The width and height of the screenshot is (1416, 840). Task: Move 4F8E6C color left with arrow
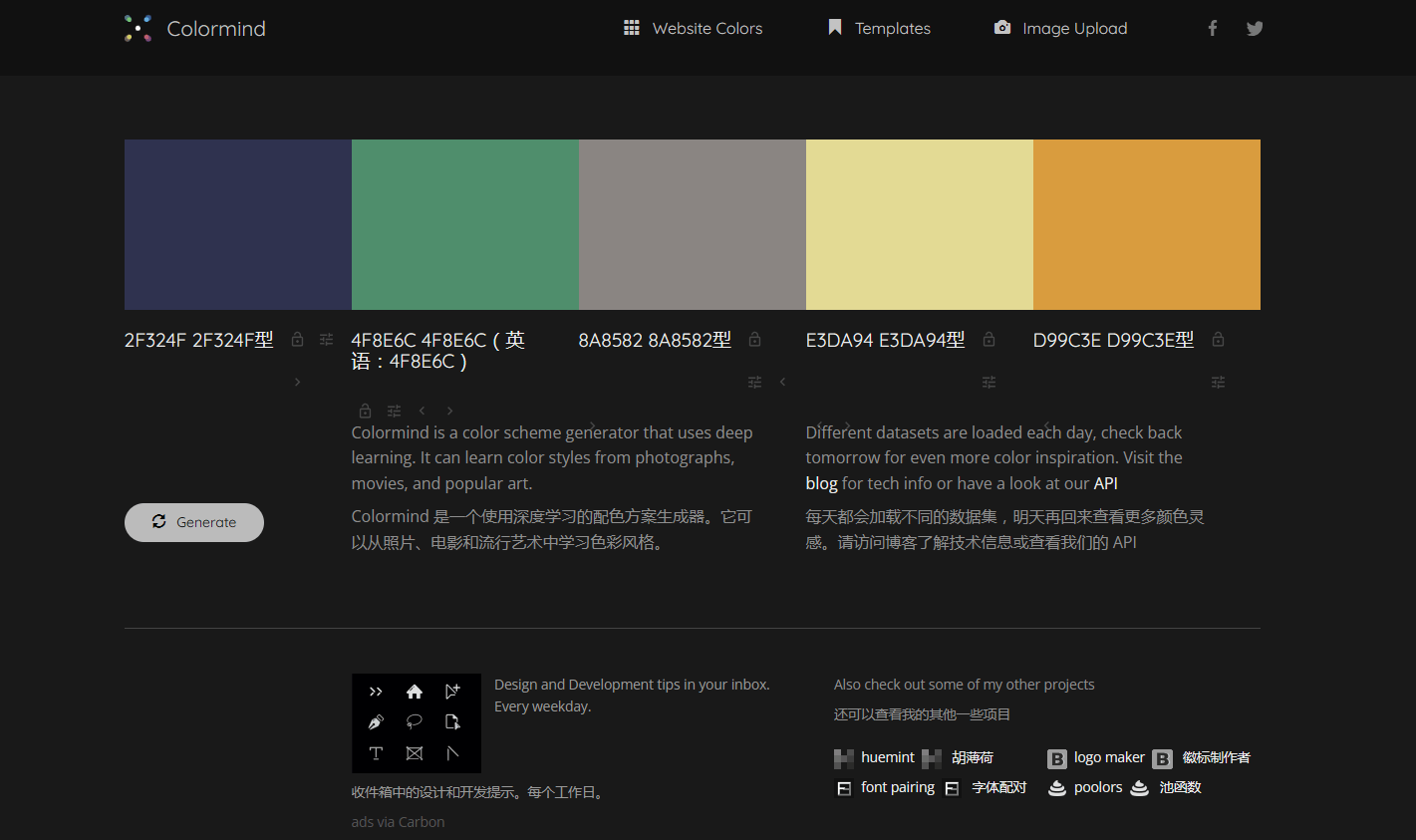click(422, 411)
